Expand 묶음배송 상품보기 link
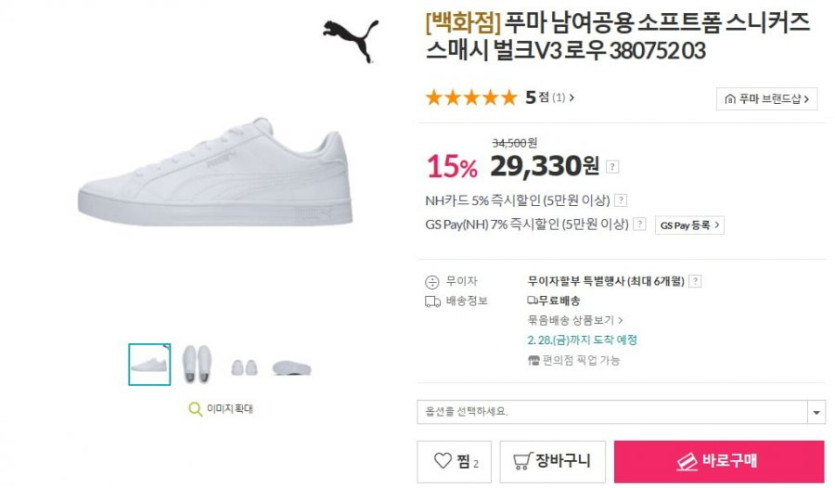Viewport: 835px width, 488px height. pos(576,320)
